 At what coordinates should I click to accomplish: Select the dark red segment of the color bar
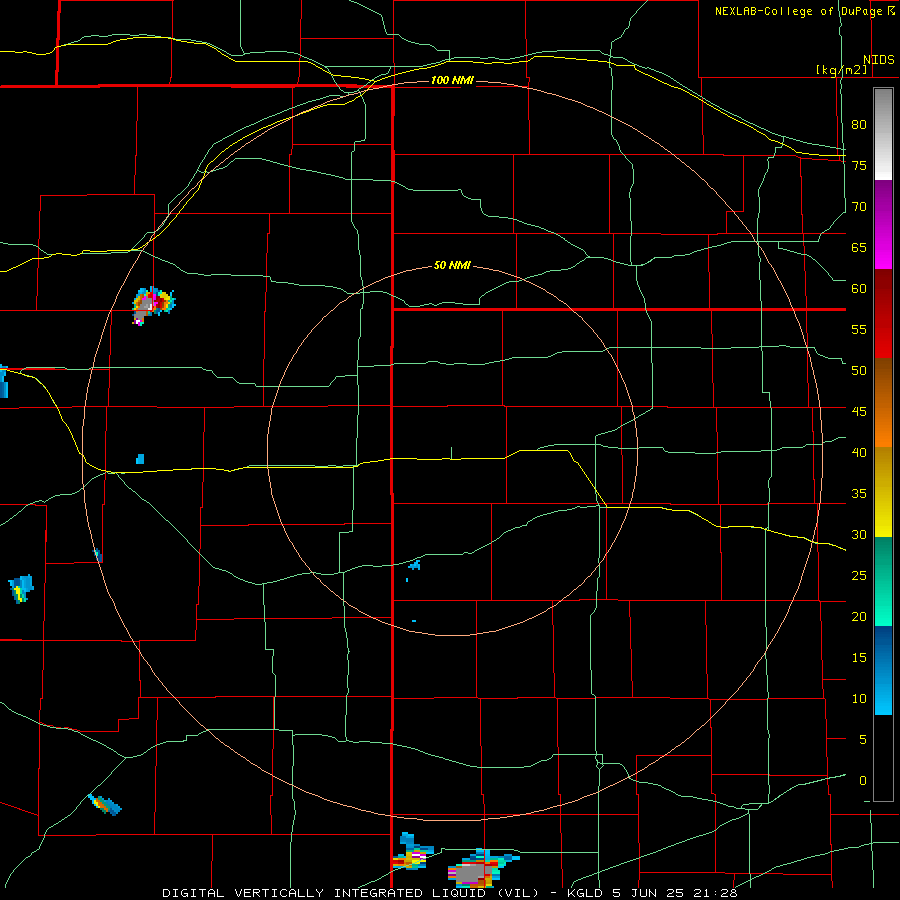(883, 313)
